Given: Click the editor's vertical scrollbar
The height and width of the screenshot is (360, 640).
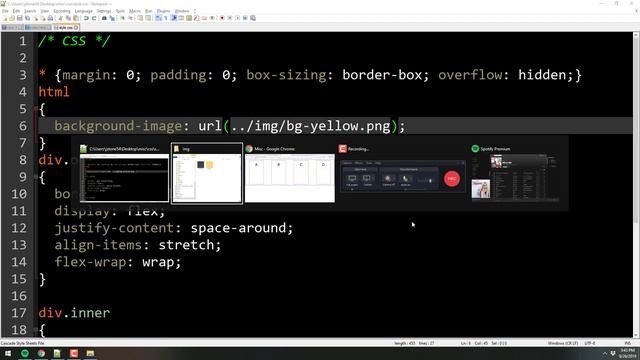Looking at the screenshot, I should pos(636,184).
